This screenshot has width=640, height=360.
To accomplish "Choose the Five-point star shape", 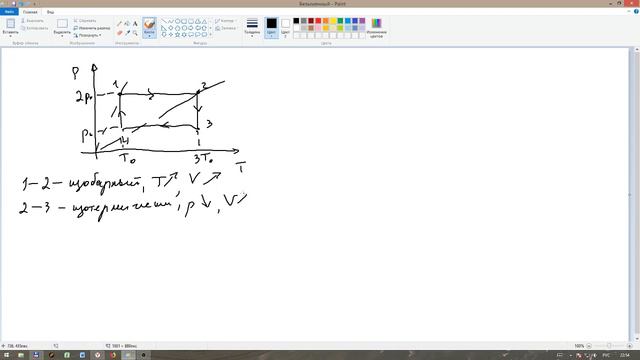I will [178, 35].
